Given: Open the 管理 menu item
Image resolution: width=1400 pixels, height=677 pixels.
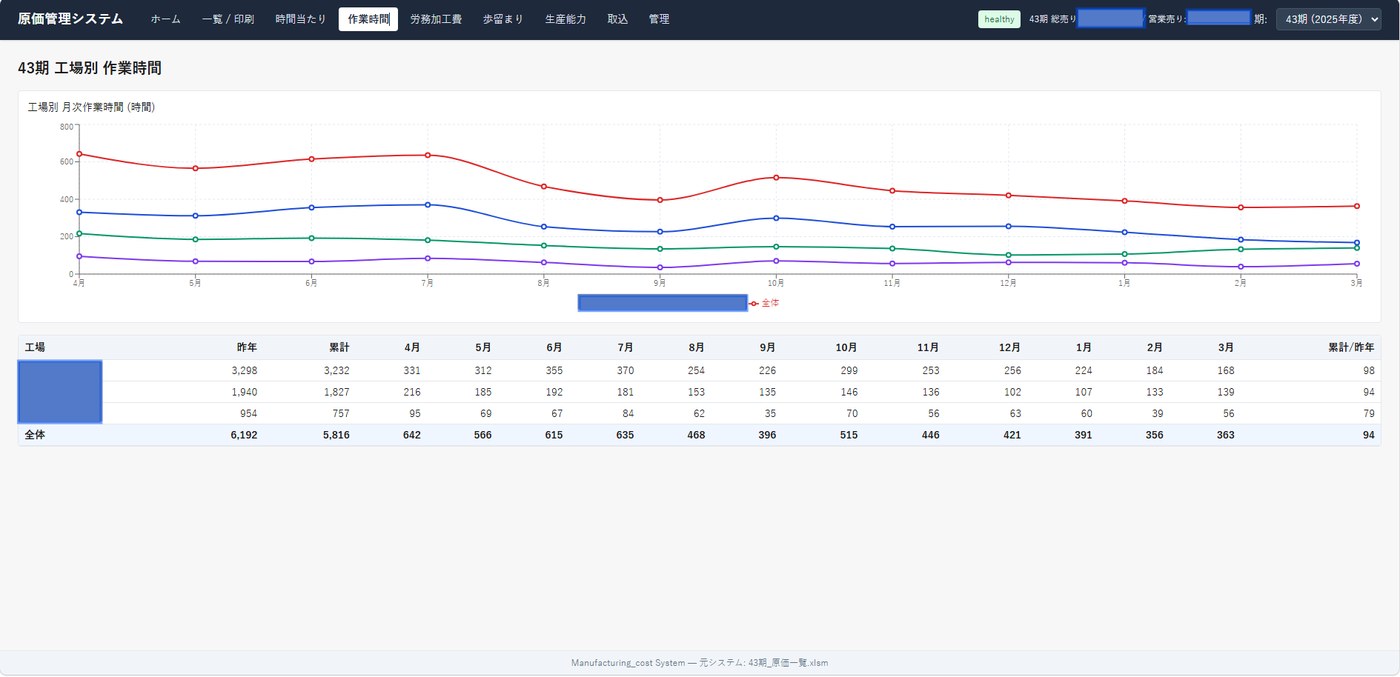Looking at the screenshot, I should tap(659, 19).
